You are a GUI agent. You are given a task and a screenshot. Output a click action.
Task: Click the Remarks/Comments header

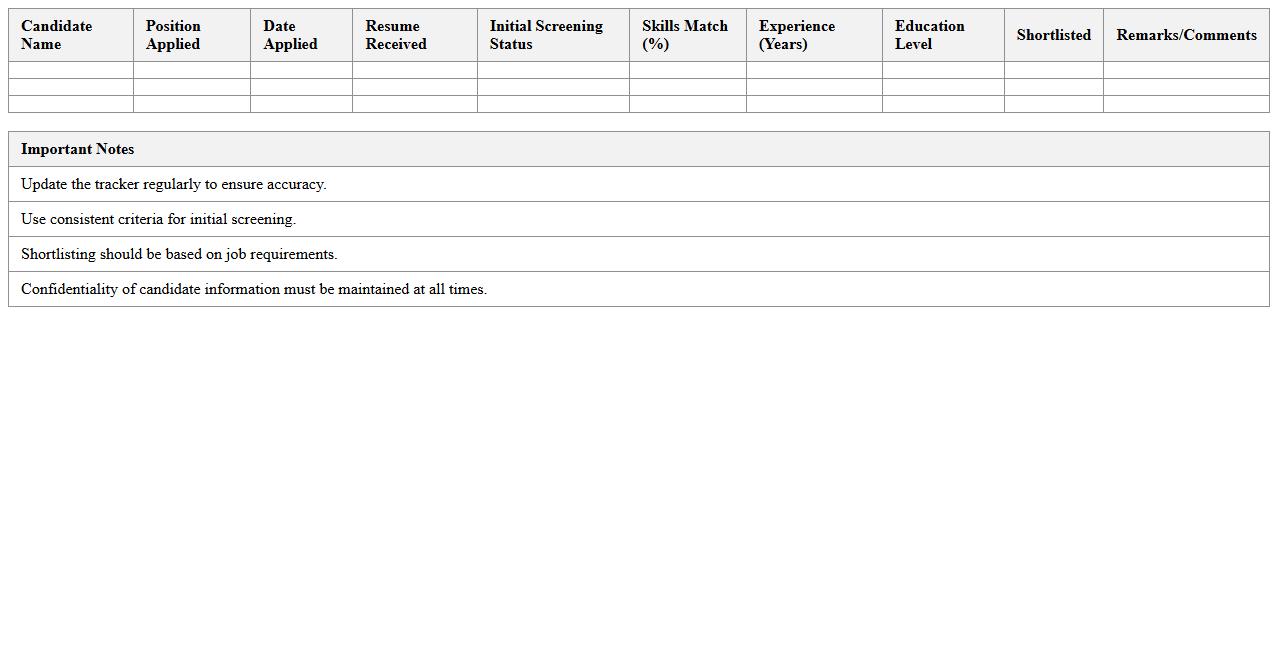pos(1186,35)
